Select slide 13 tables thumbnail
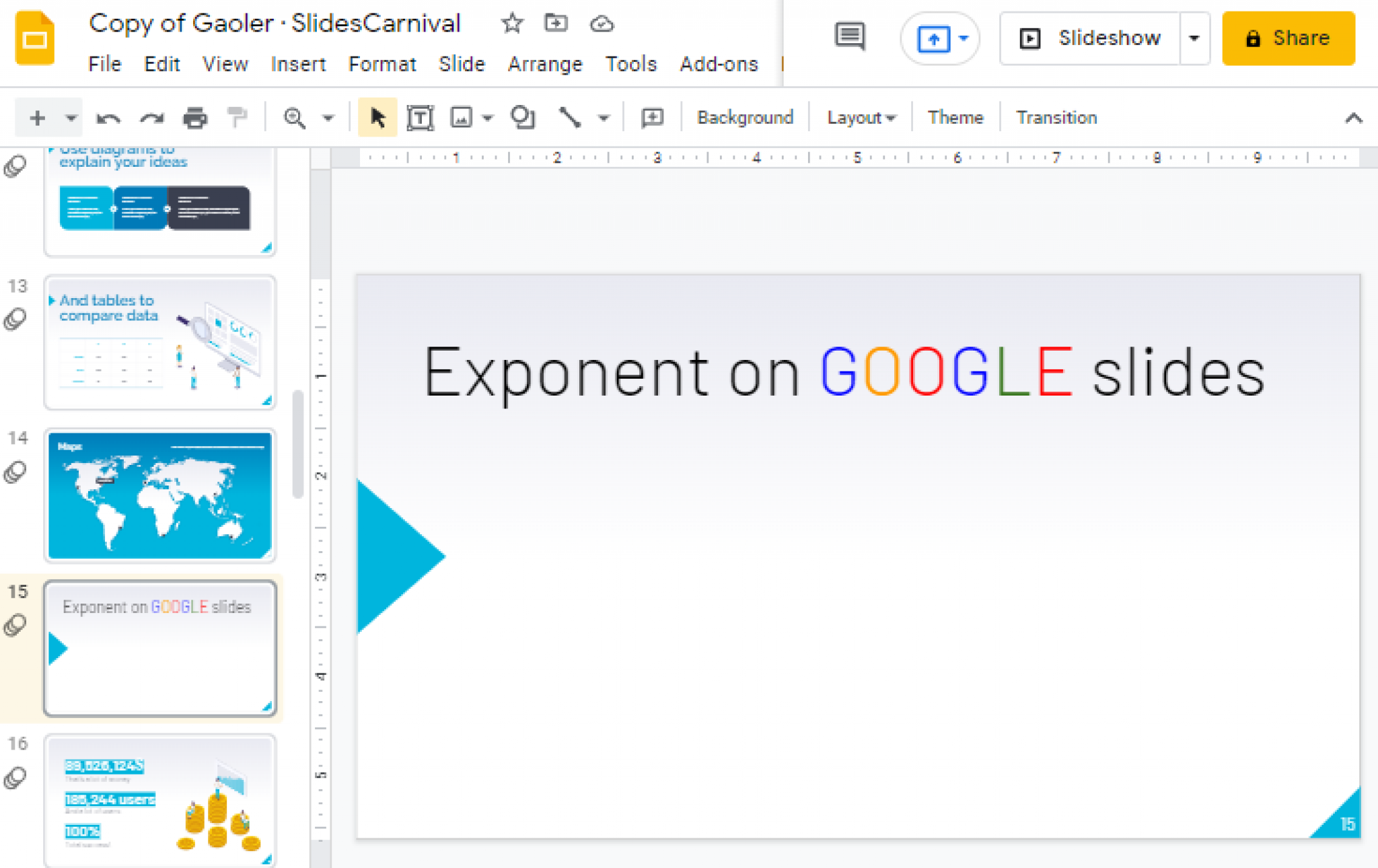Screen dimensions: 1378x868 click(x=160, y=342)
